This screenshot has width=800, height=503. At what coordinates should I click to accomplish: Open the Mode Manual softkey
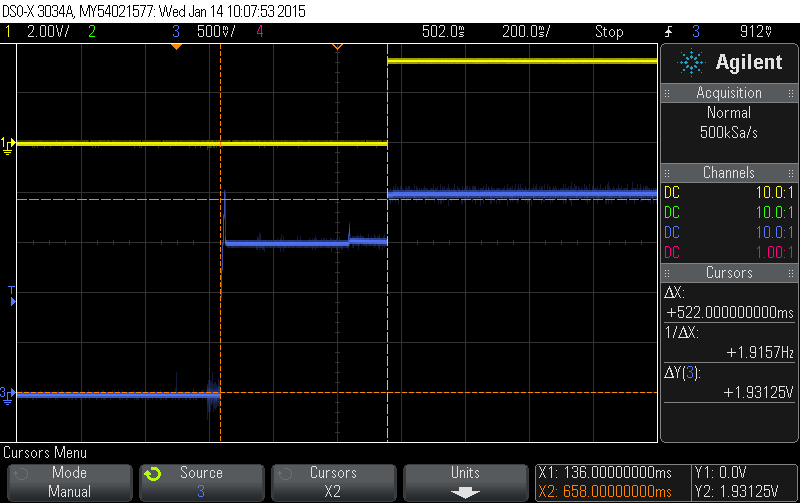(70, 482)
